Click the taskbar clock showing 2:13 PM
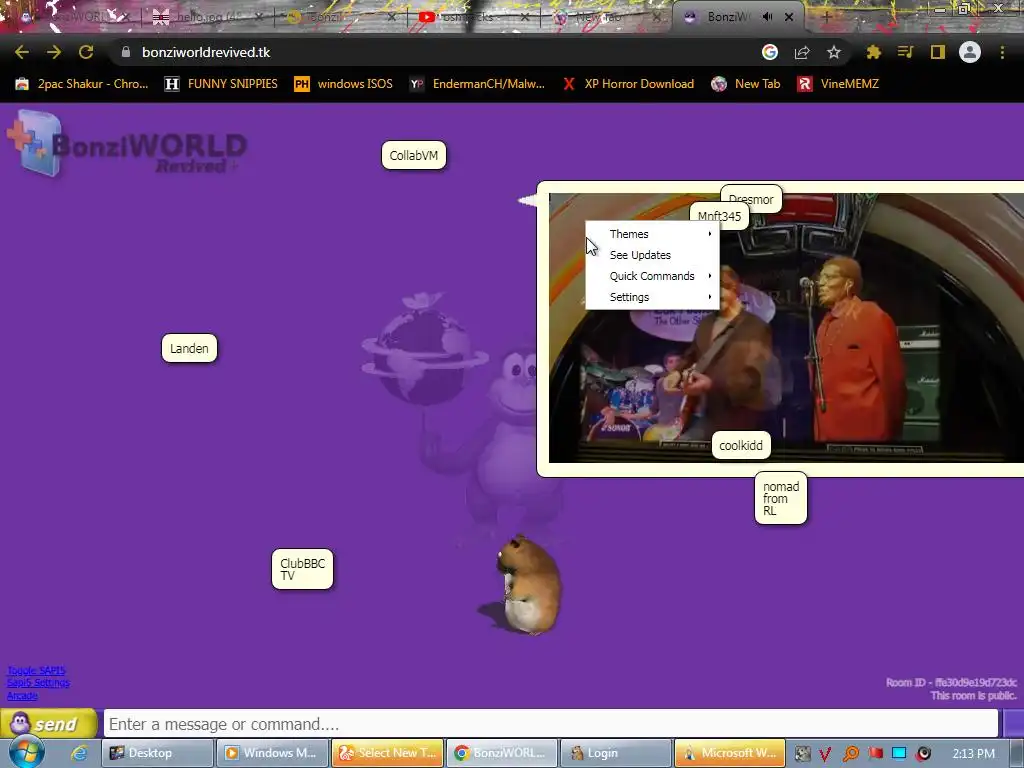1024x768 pixels. 973,754
